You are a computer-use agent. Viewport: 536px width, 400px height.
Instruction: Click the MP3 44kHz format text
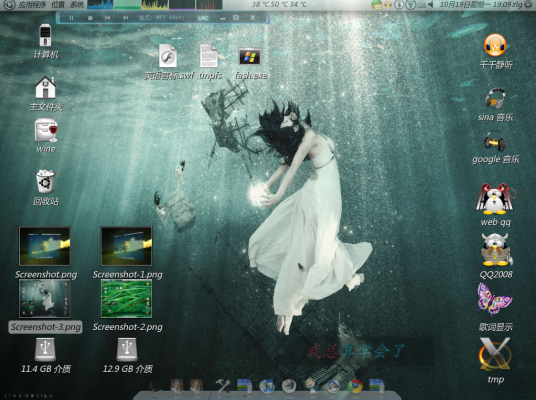pyautogui.click(x=161, y=18)
